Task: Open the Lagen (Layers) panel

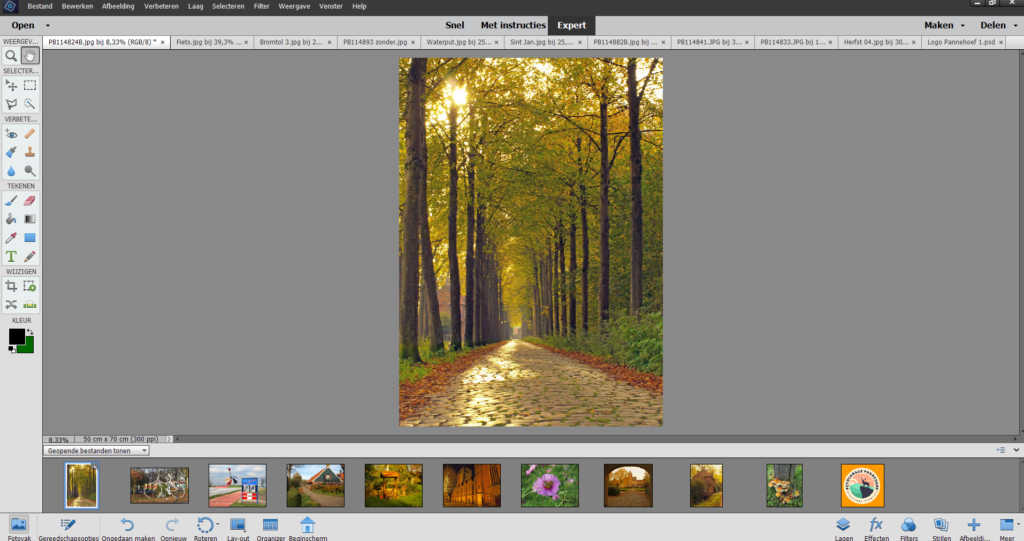Action: click(x=843, y=527)
